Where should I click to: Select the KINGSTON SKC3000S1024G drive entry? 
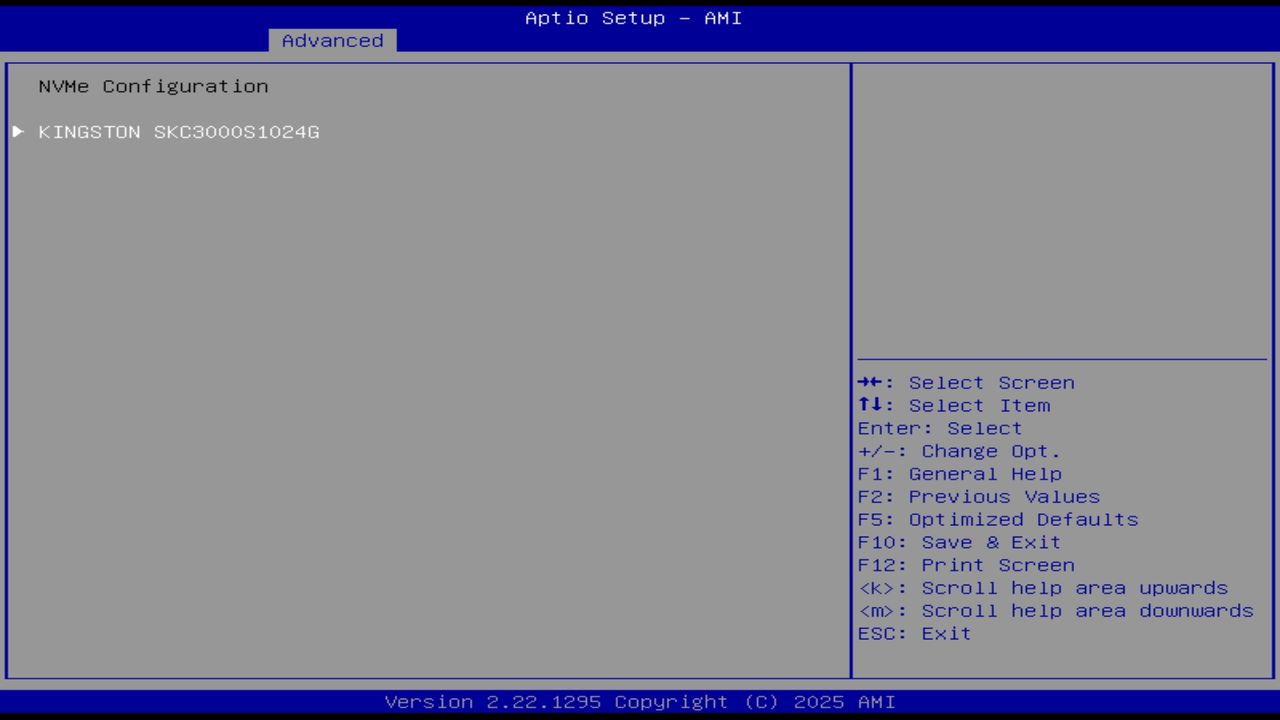tap(179, 131)
